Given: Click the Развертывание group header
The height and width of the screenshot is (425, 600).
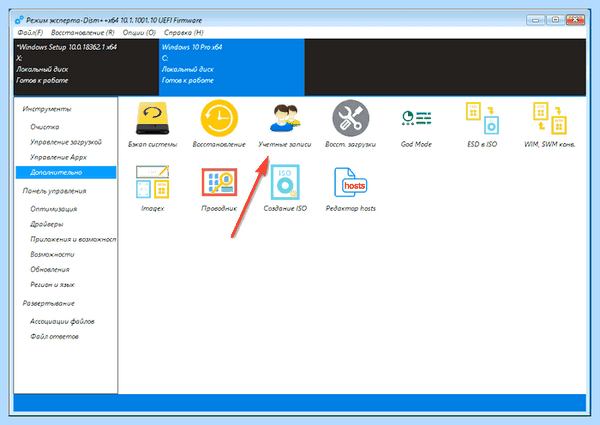Looking at the screenshot, I should coord(48,303).
